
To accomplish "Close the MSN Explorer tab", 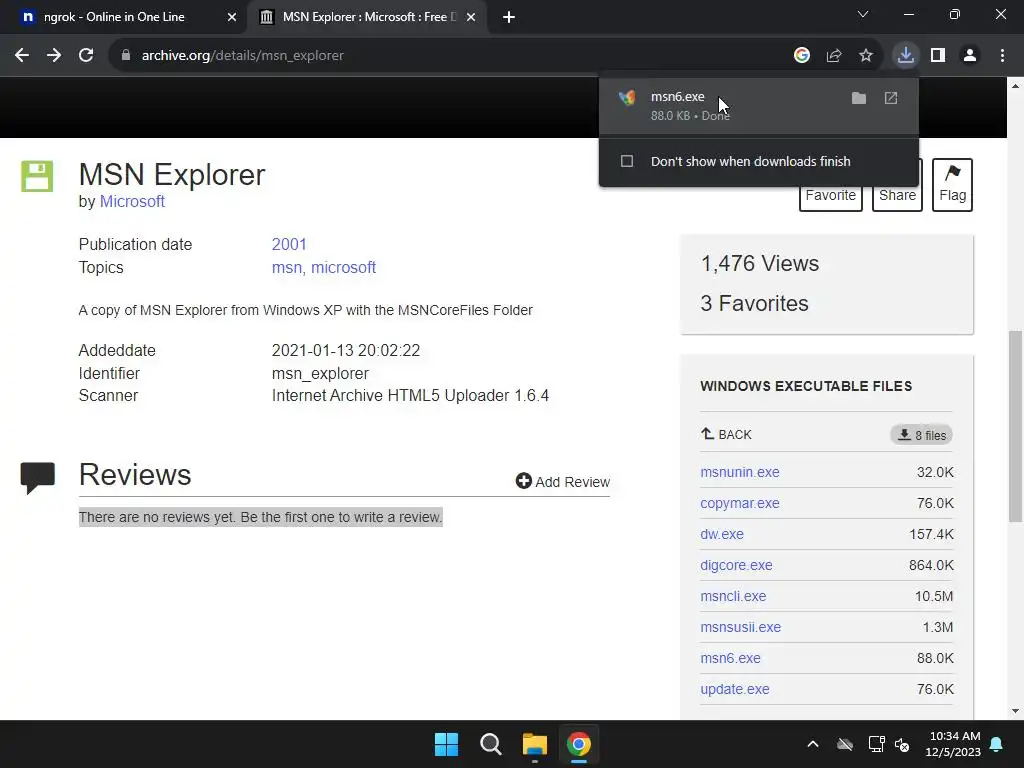I will [470, 17].
